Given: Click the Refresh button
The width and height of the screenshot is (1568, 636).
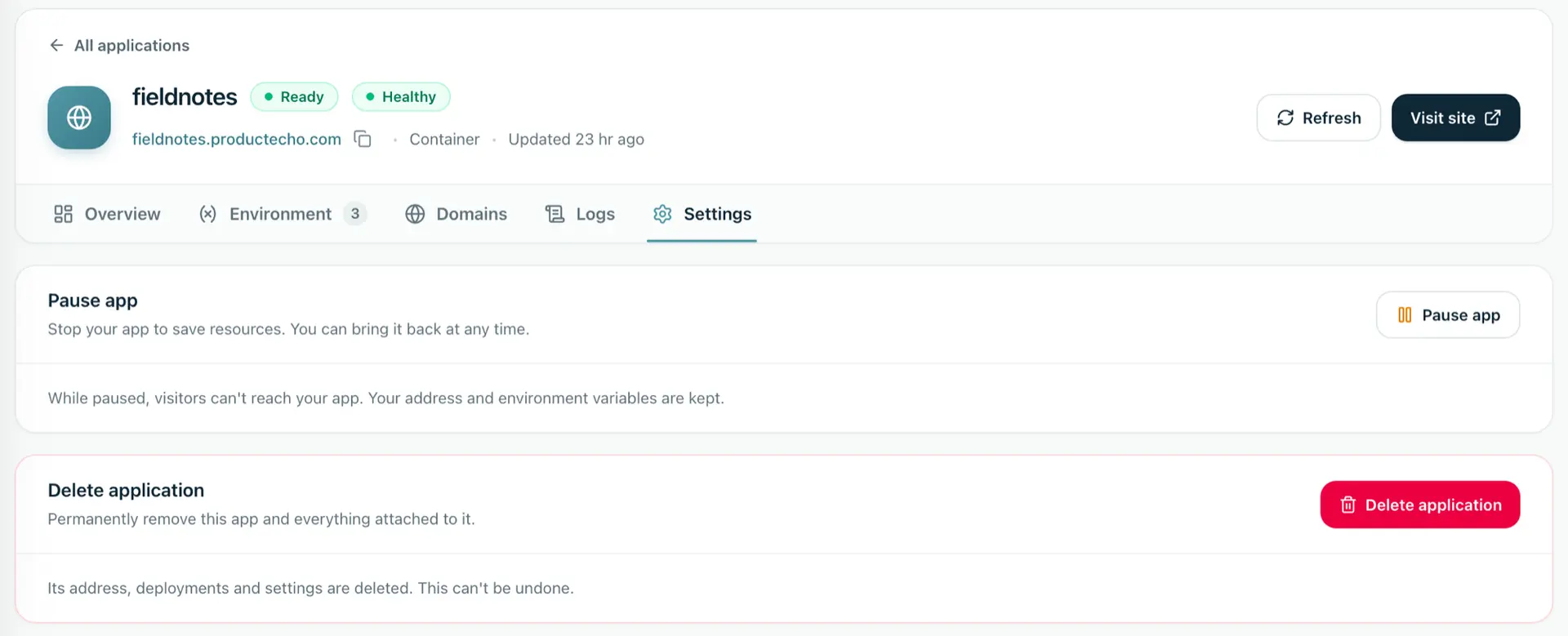Looking at the screenshot, I should [x=1318, y=118].
